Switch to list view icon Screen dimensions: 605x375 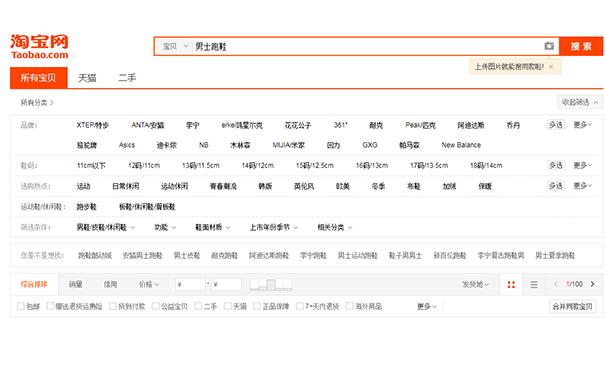pos(534,285)
